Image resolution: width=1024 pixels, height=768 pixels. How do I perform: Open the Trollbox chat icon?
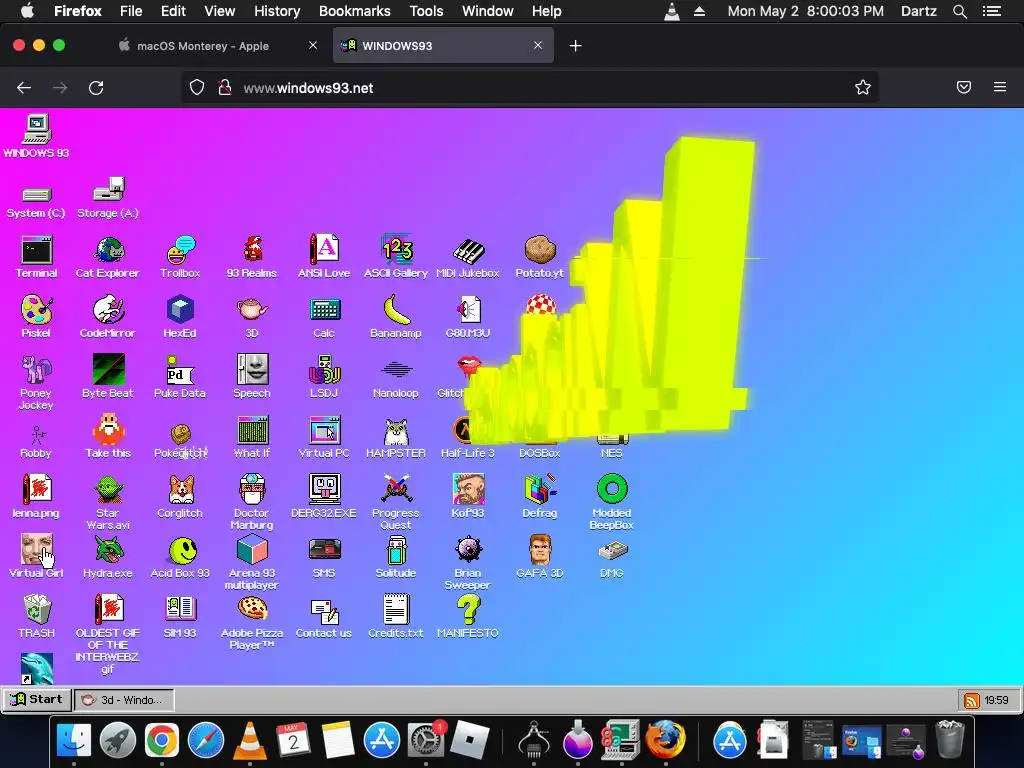(180, 257)
